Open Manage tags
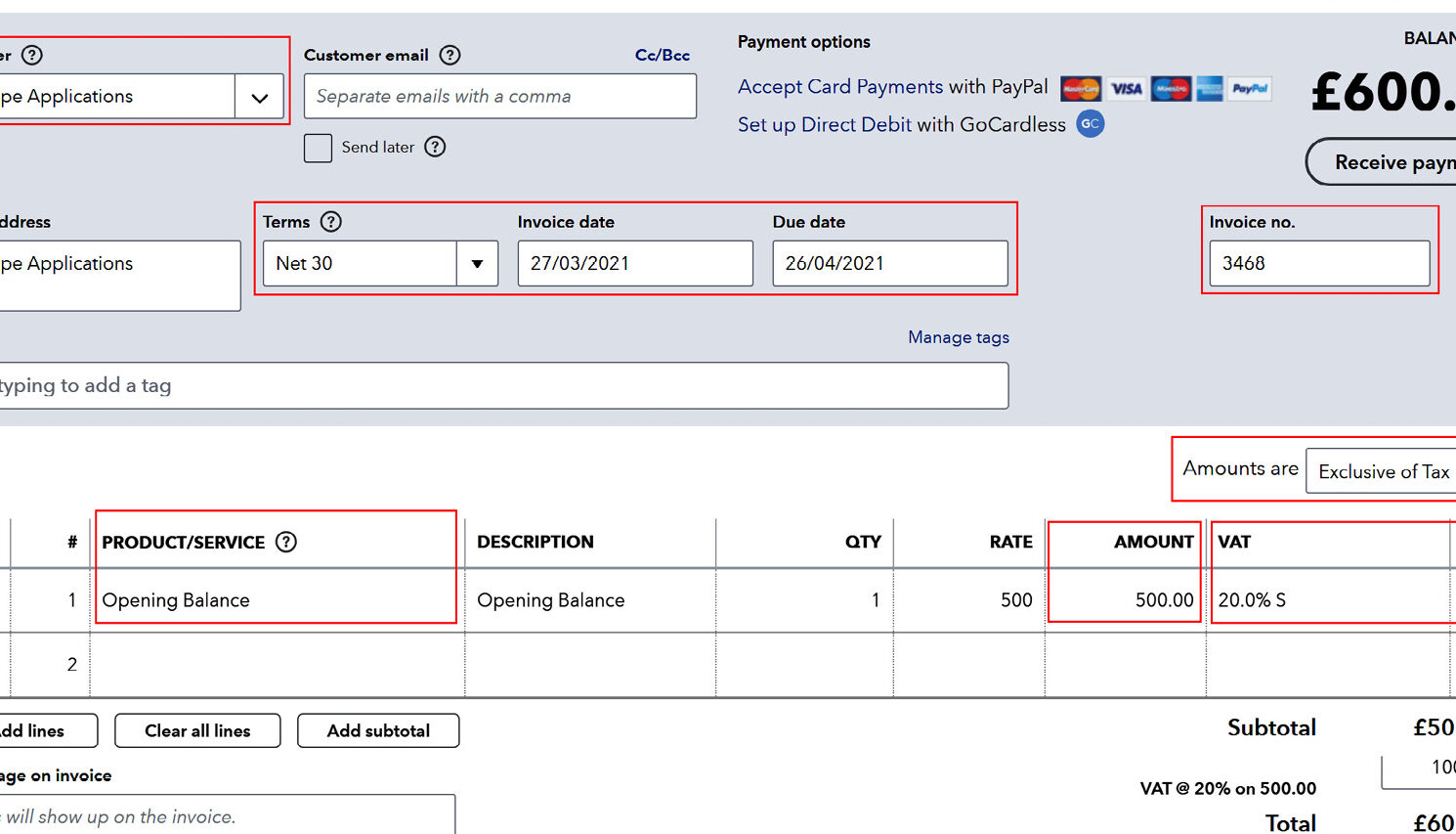 click(958, 336)
